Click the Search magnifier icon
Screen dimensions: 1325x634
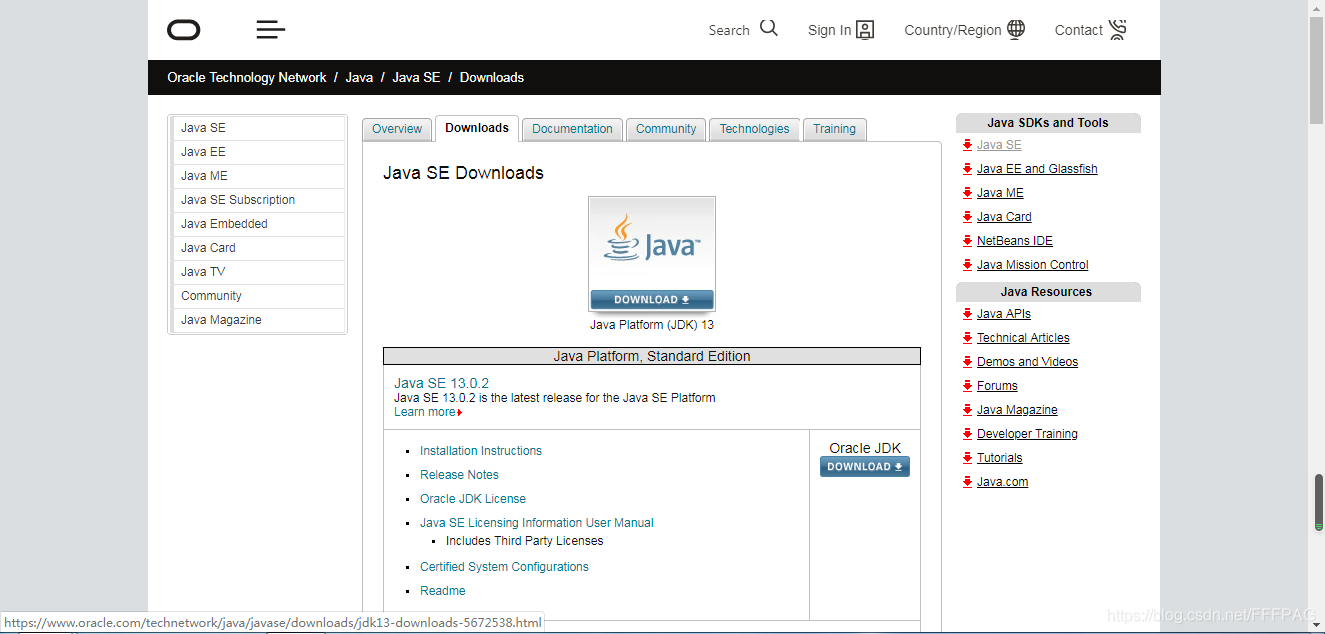pos(768,28)
